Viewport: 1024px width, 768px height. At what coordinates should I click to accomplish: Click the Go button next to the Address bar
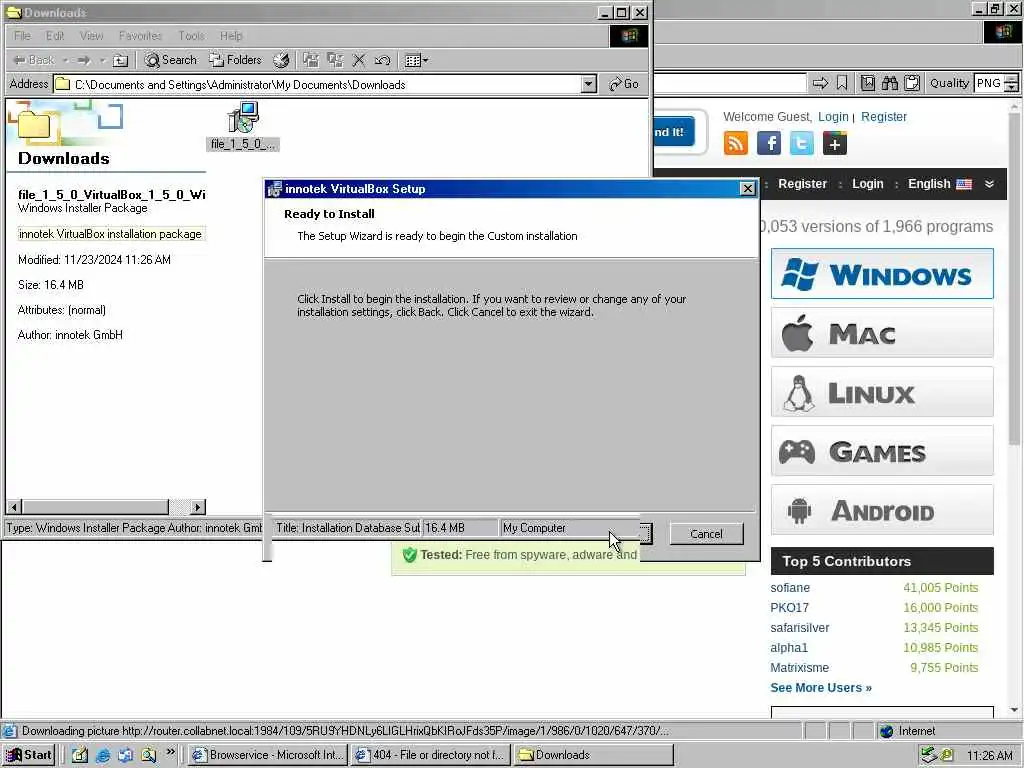(624, 84)
